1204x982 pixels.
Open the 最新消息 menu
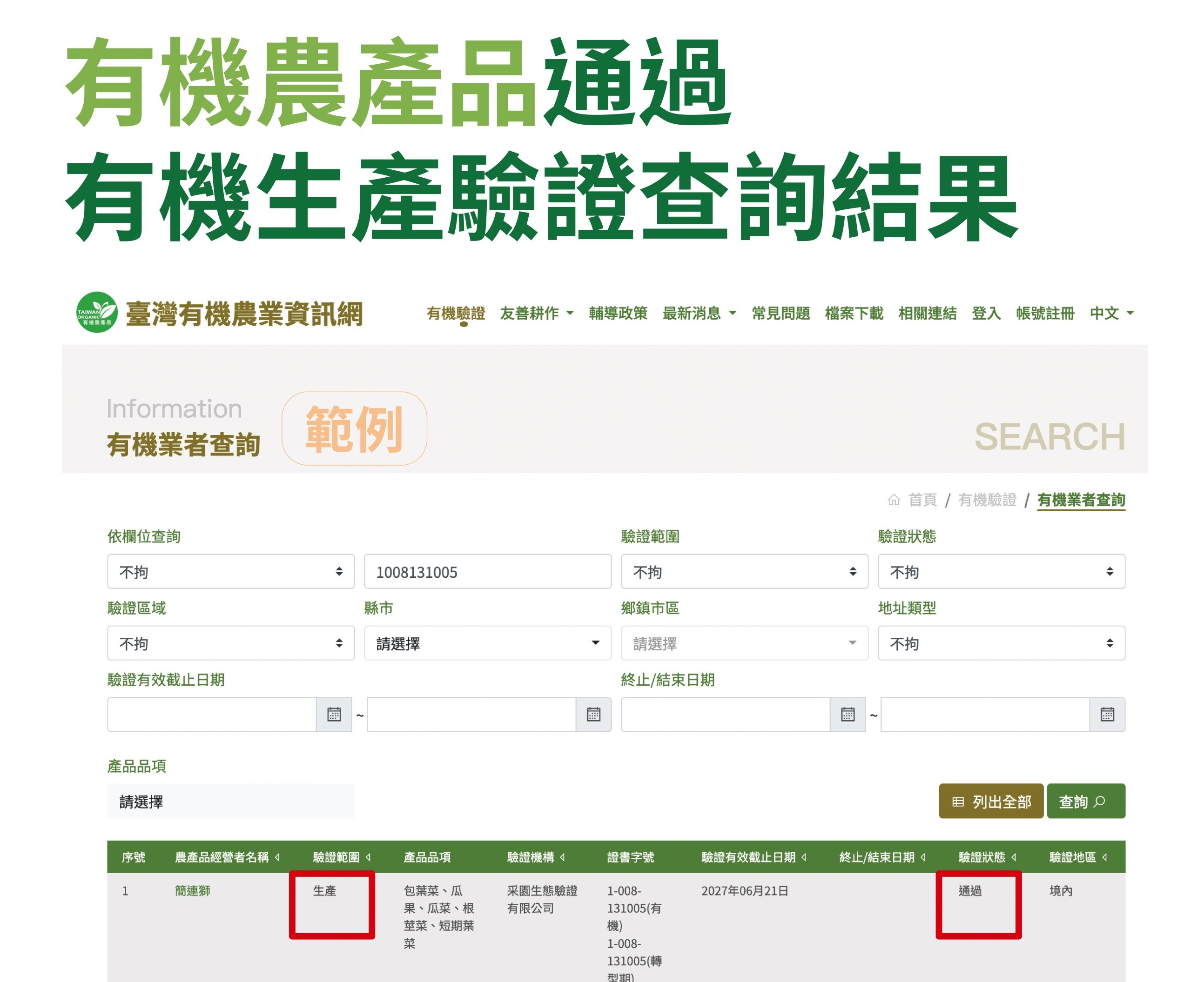(x=699, y=313)
